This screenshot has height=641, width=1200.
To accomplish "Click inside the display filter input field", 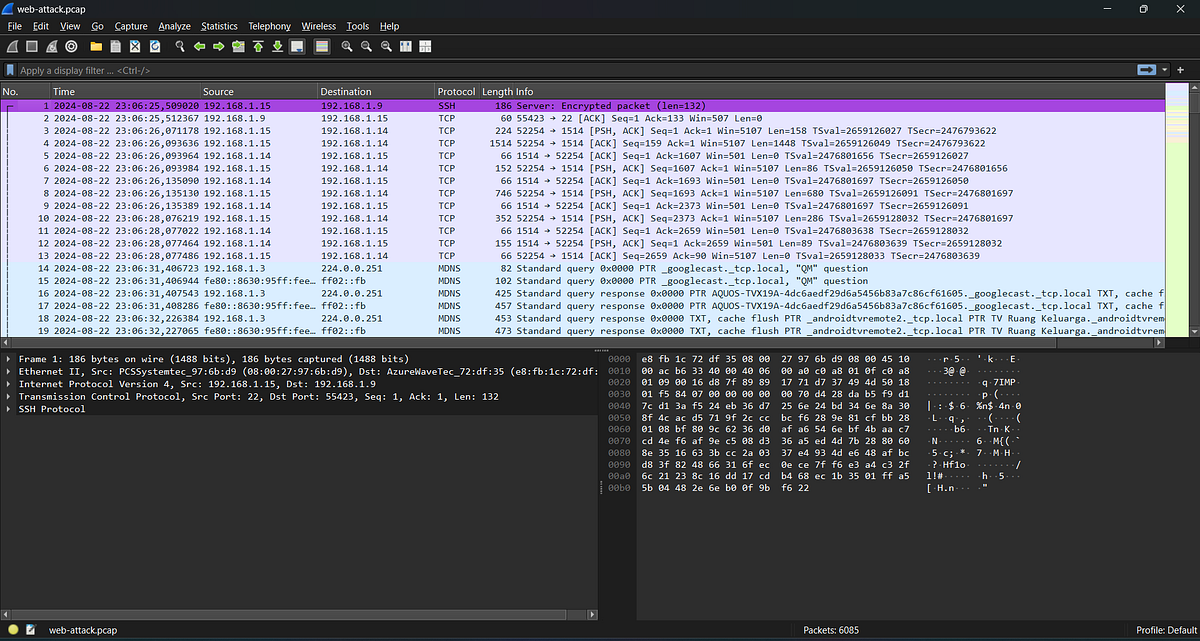I will 400,70.
